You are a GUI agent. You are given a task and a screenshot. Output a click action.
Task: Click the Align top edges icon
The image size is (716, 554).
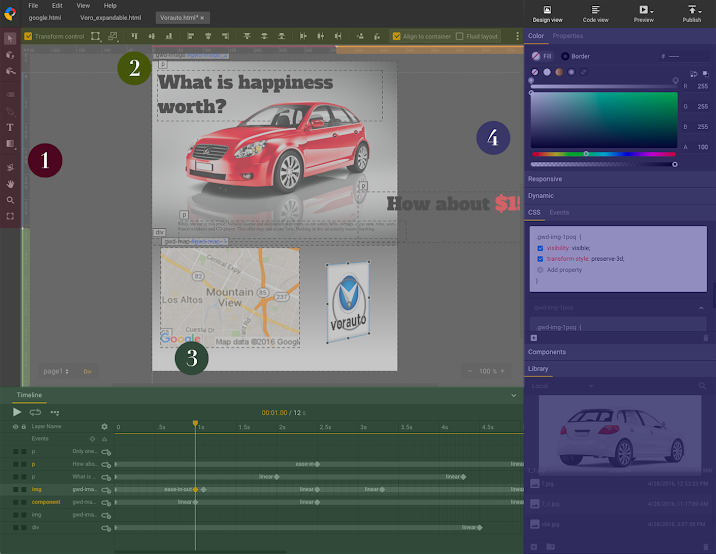pos(134,36)
